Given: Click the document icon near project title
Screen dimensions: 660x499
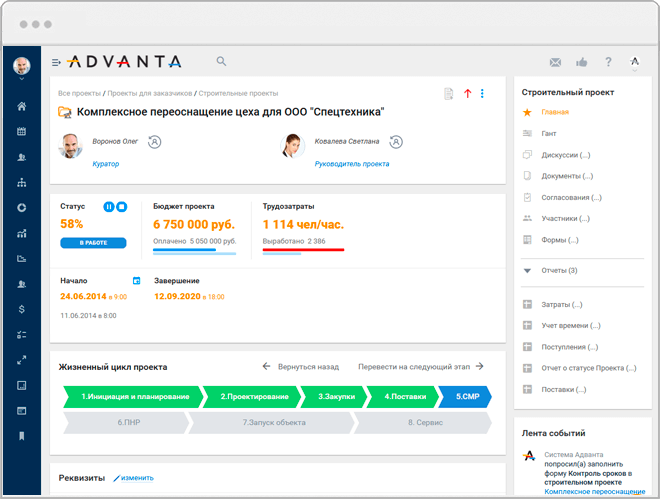Looking at the screenshot, I should 449,93.
